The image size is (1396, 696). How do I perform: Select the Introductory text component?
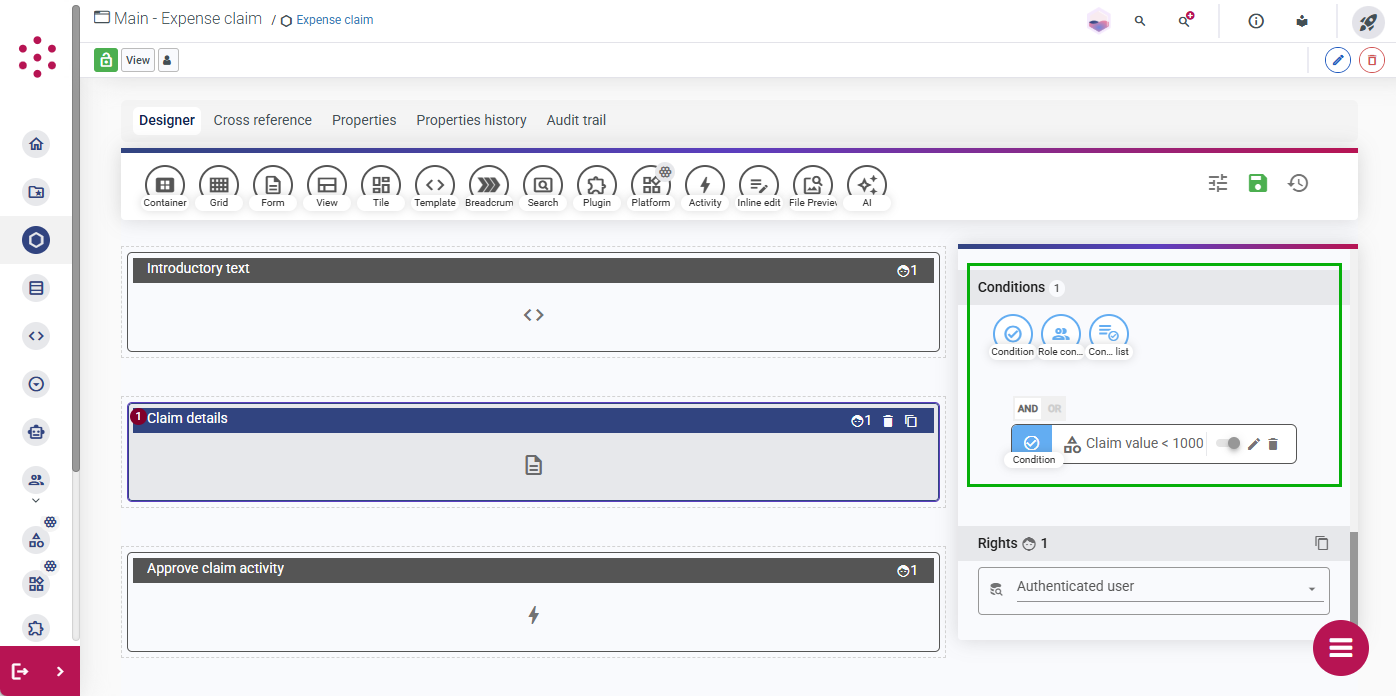533,302
